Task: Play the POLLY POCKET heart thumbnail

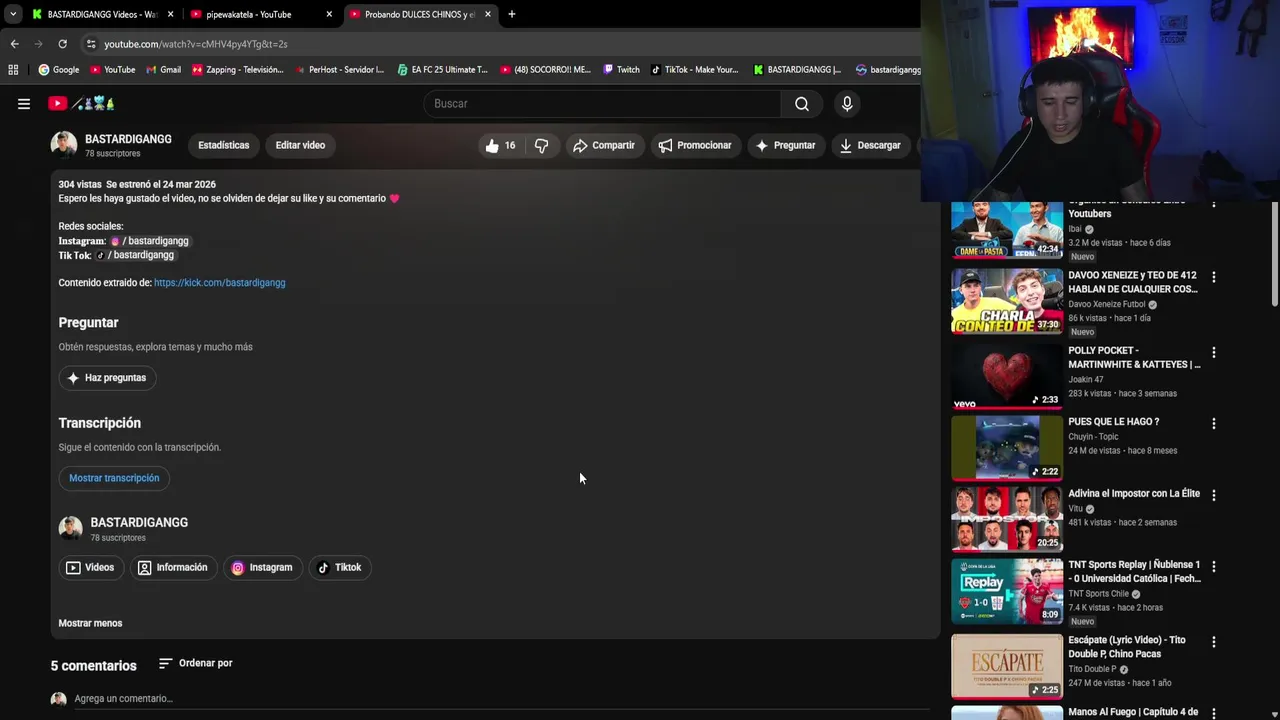Action: tap(1007, 377)
